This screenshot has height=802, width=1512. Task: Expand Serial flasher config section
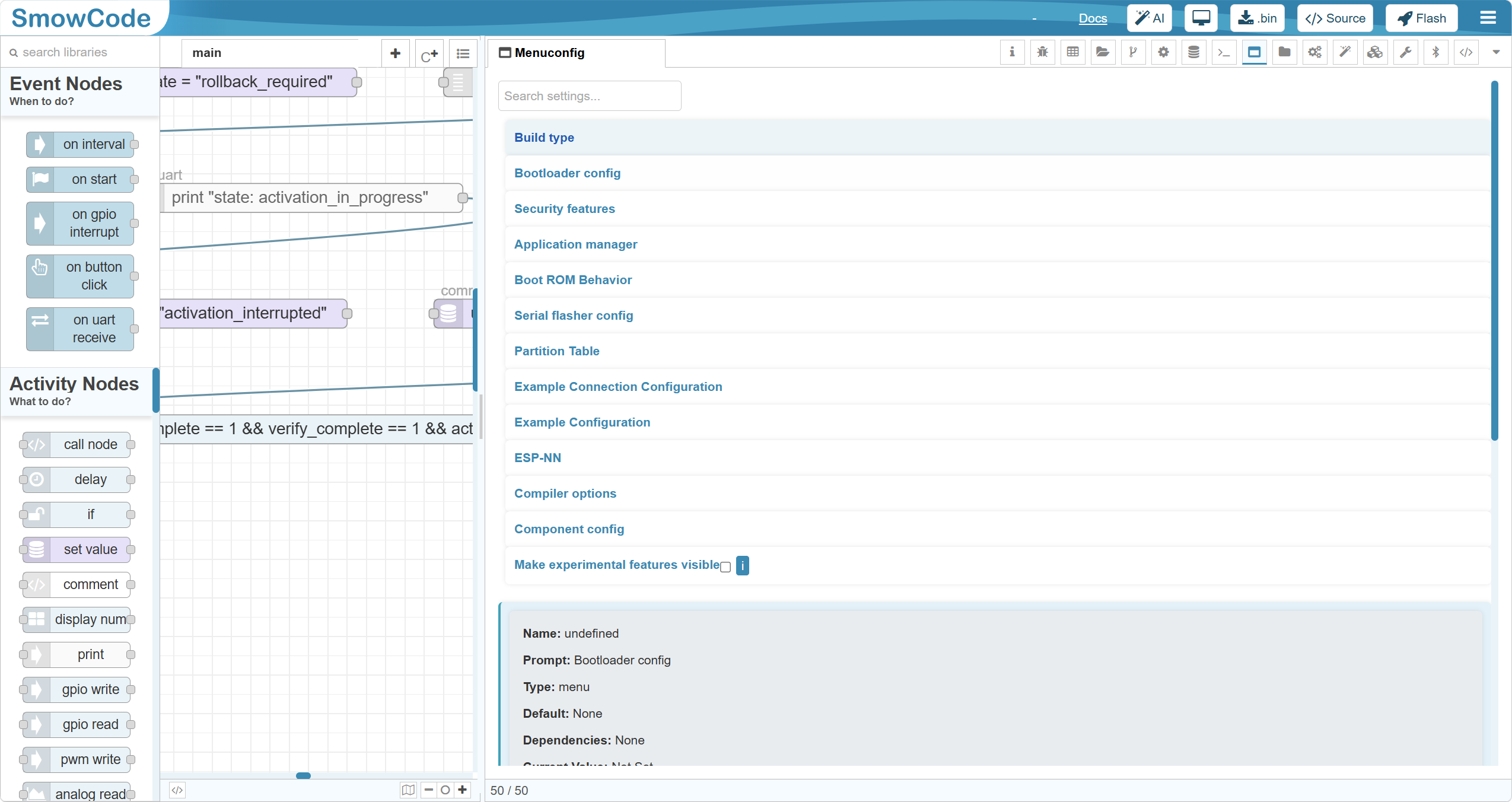[x=997, y=316]
